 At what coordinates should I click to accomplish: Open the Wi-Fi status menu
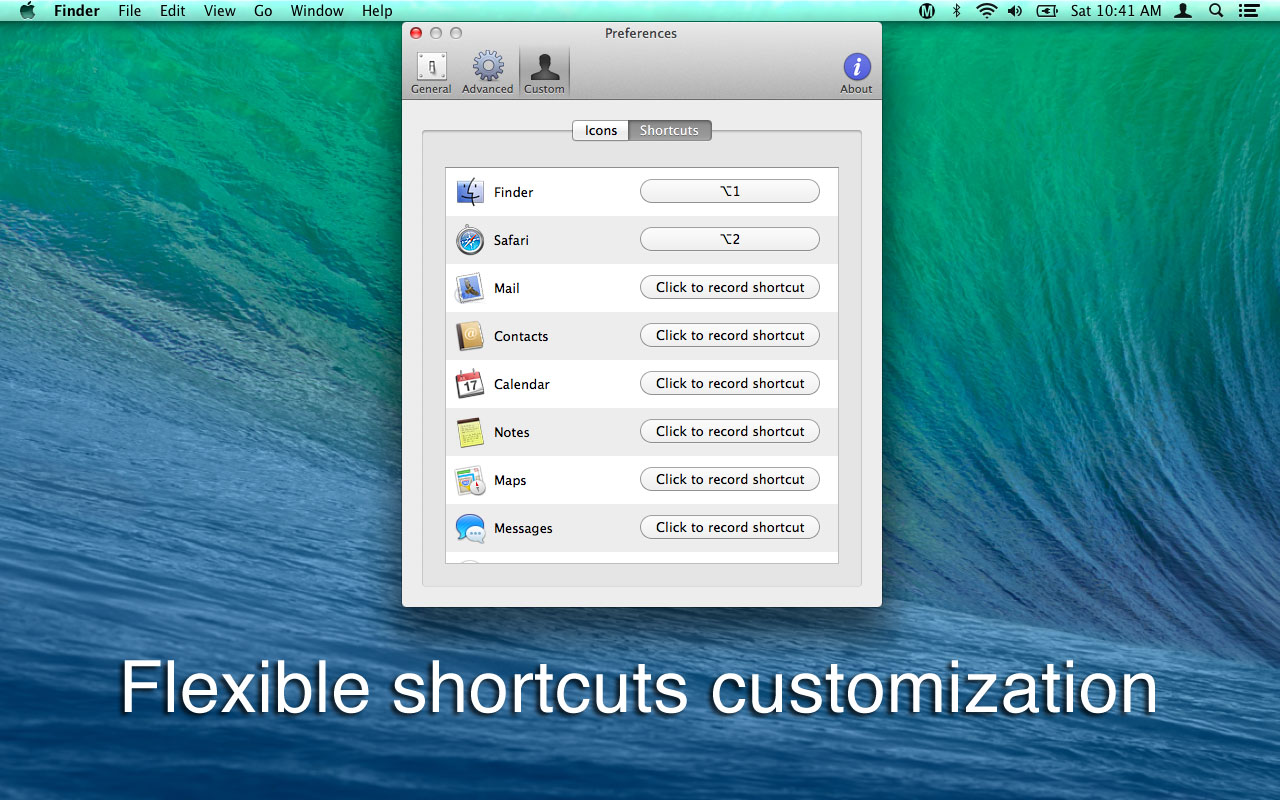click(987, 11)
